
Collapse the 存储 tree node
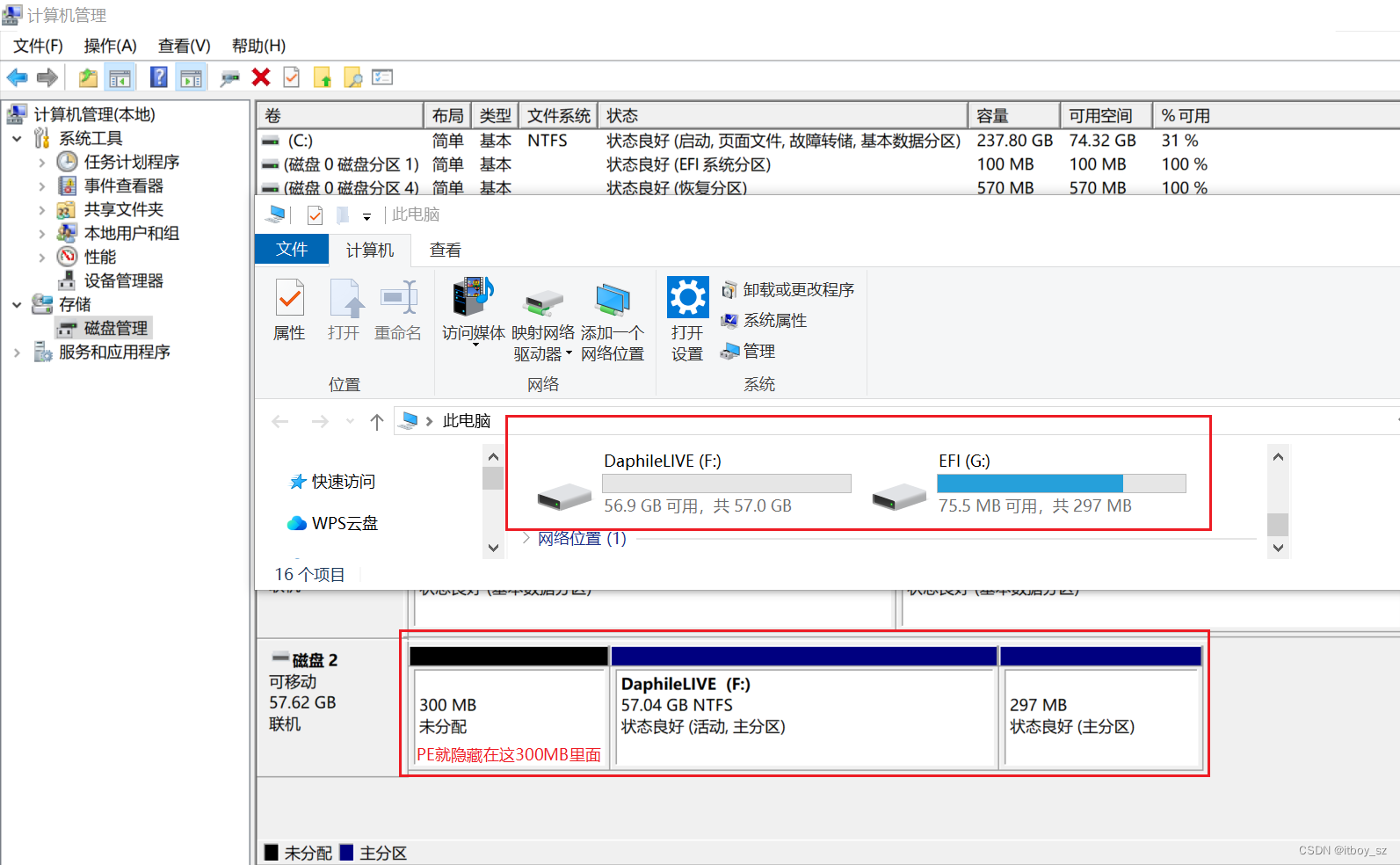coord(17,305)
